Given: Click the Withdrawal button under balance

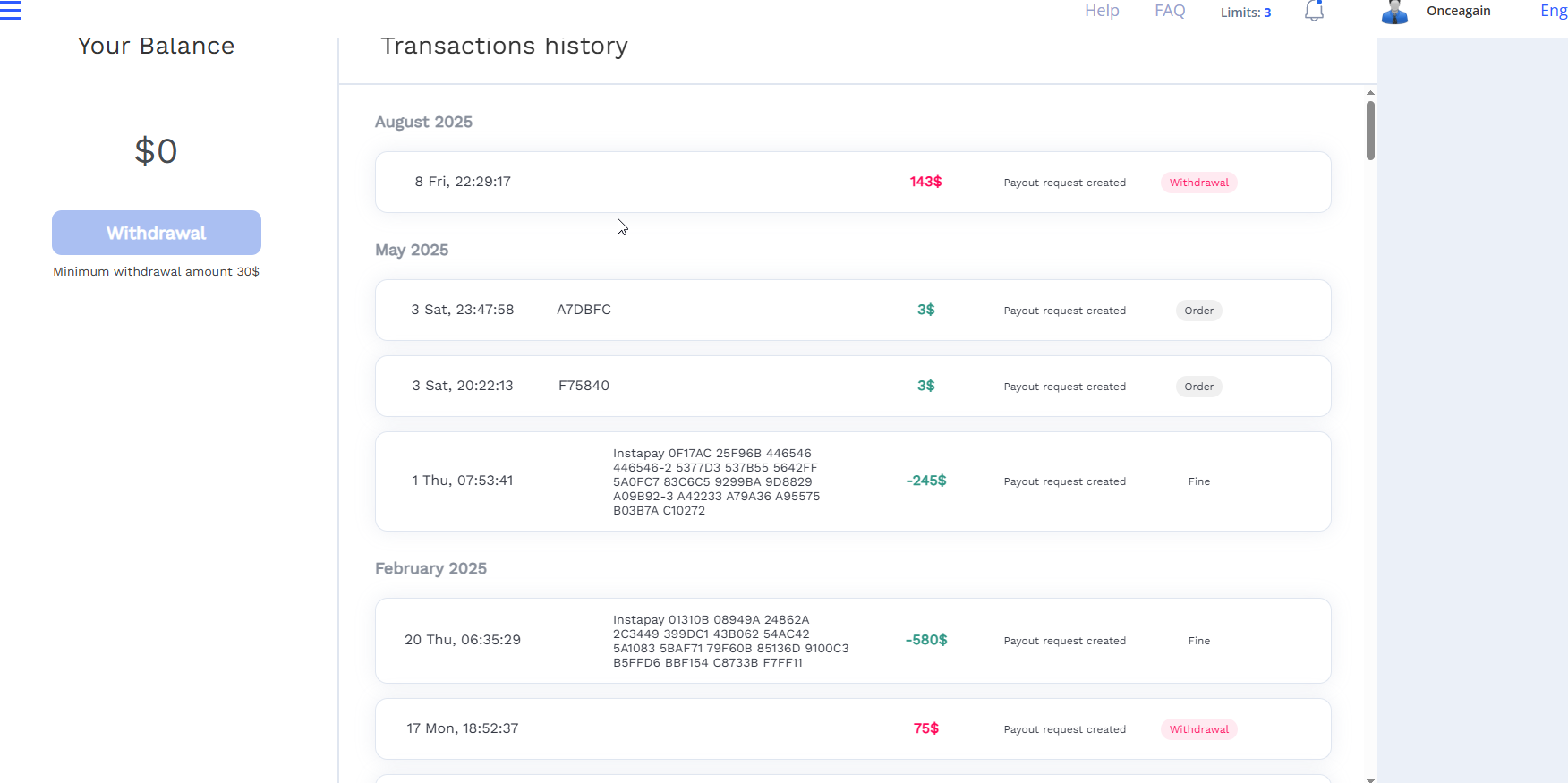Looking at the screenshot, I should [x=157, y=233].
